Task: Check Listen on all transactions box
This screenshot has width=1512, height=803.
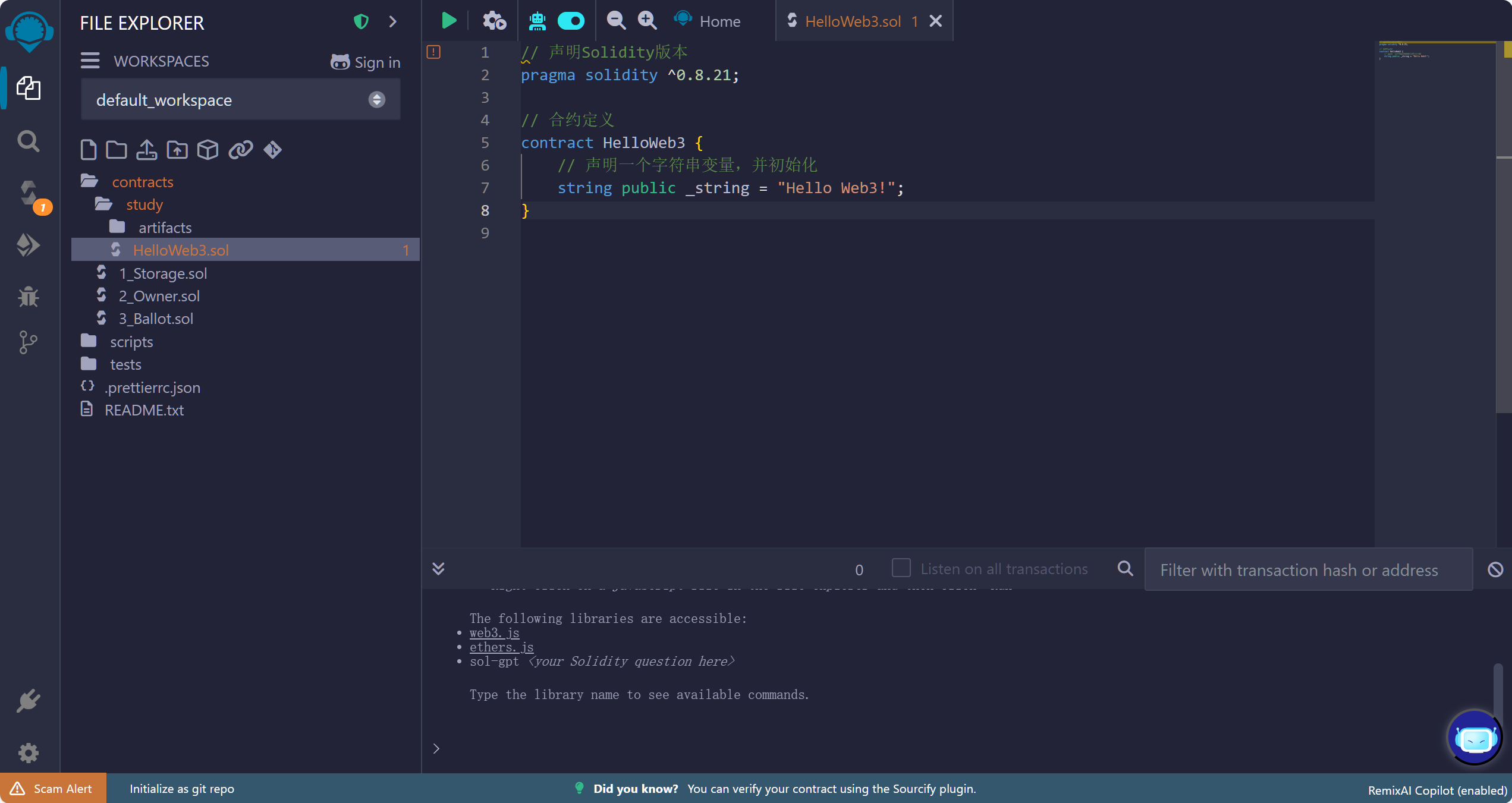Action: point(901,568)
